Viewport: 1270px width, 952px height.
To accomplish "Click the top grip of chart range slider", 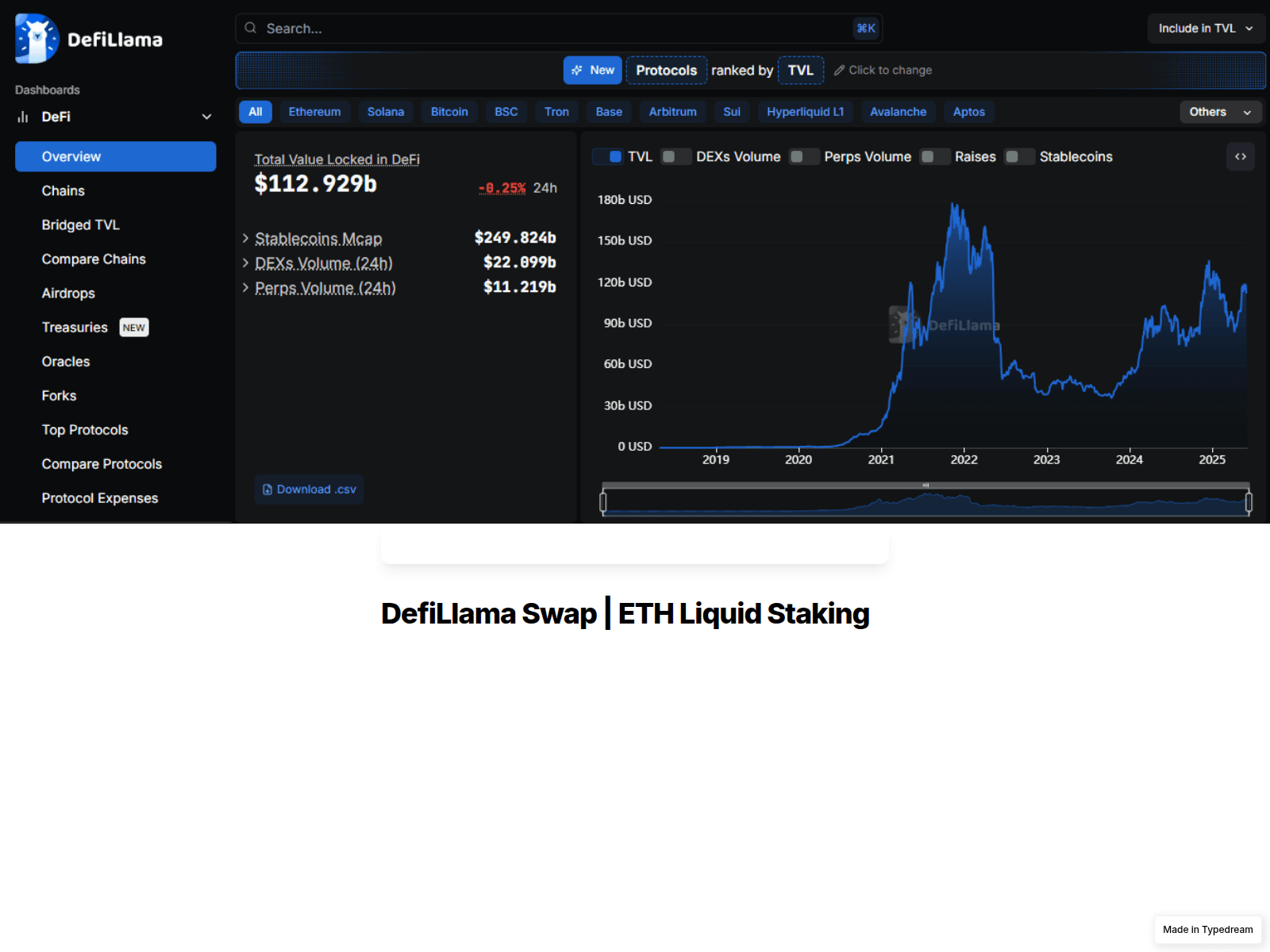I will click(926, 485).
